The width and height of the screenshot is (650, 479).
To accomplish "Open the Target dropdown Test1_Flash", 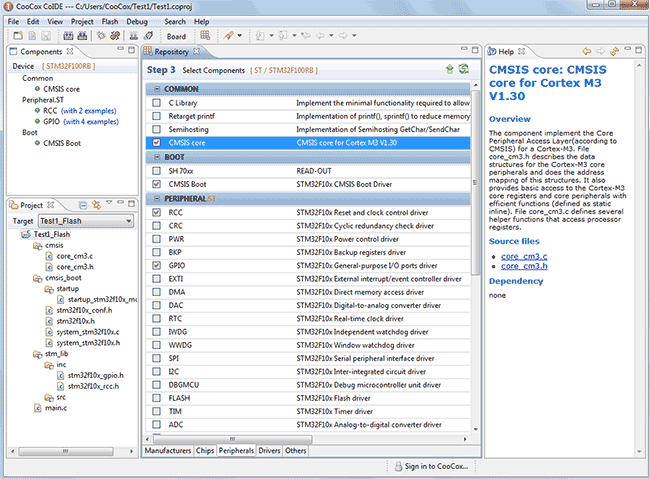I will click(x=86, y=221).
